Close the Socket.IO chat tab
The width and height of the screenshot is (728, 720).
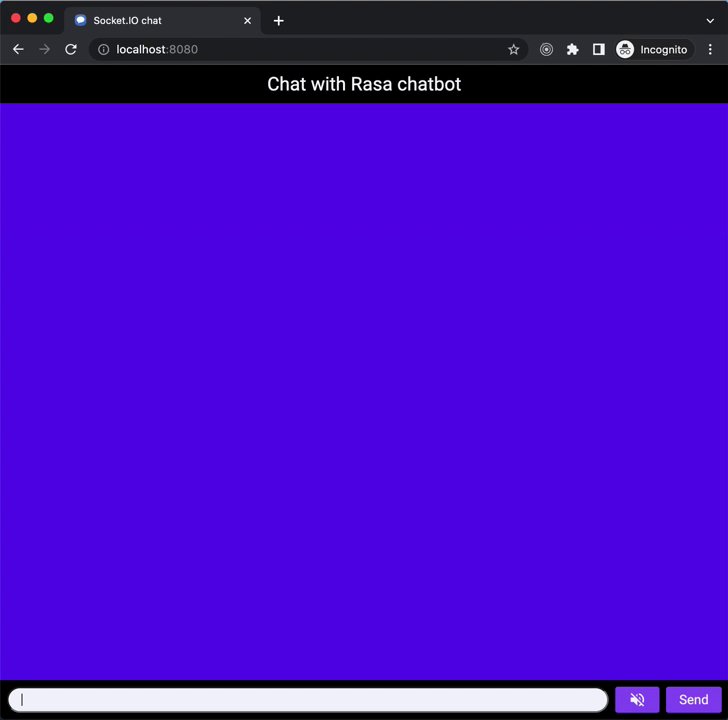pos(247,20)
